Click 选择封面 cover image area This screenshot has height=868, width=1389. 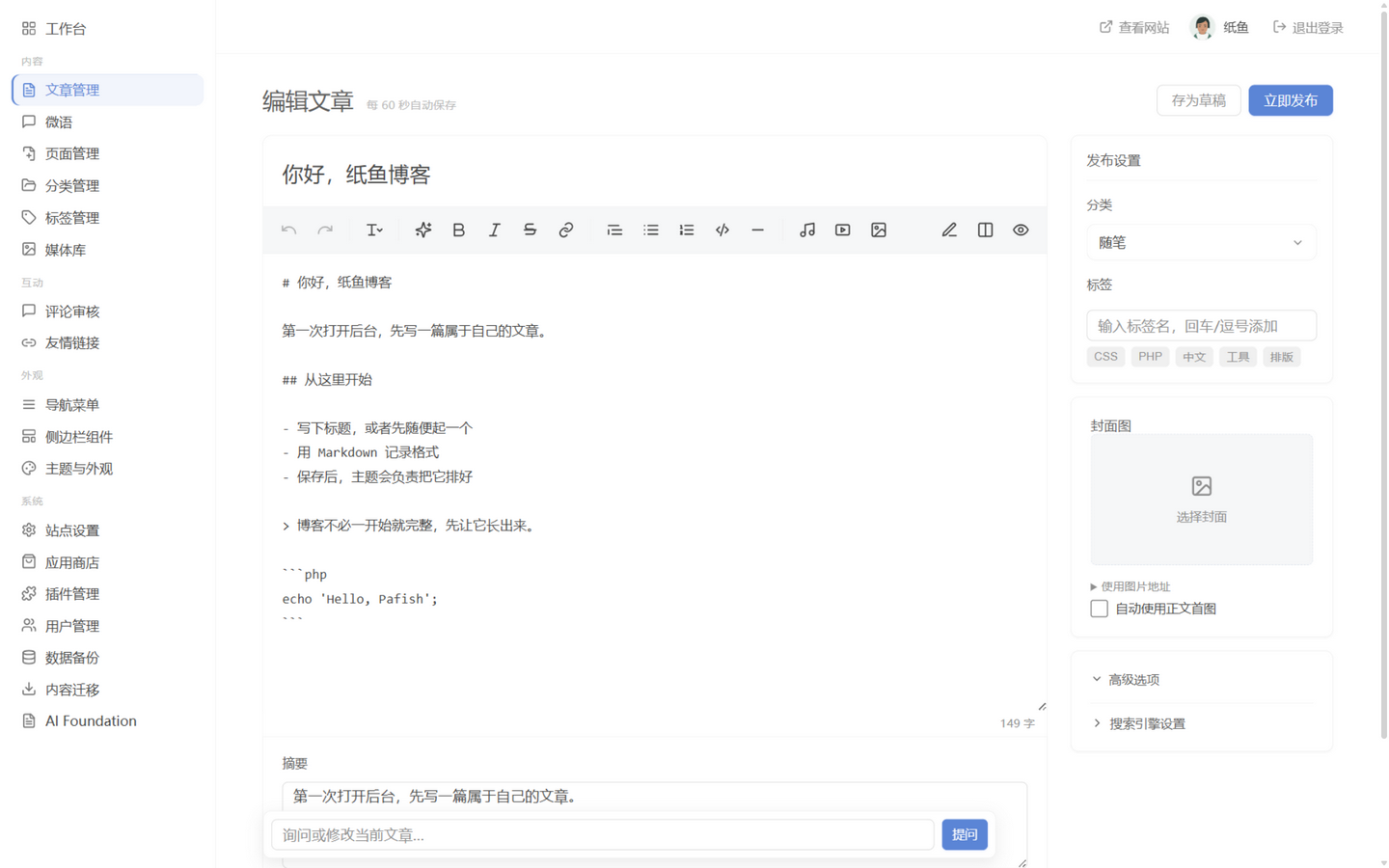tap(1201, 500)
